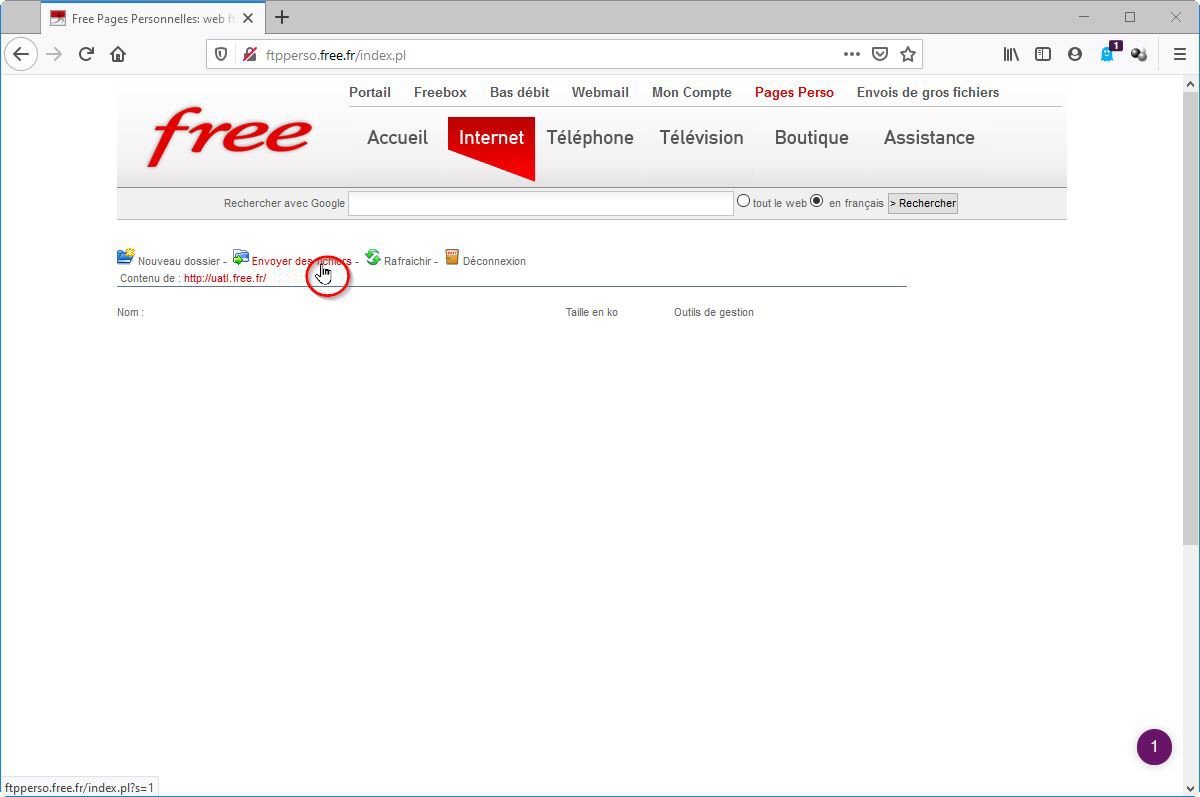Open the Mon Compte link
1200x797 pixels.
tap(692, 92)
